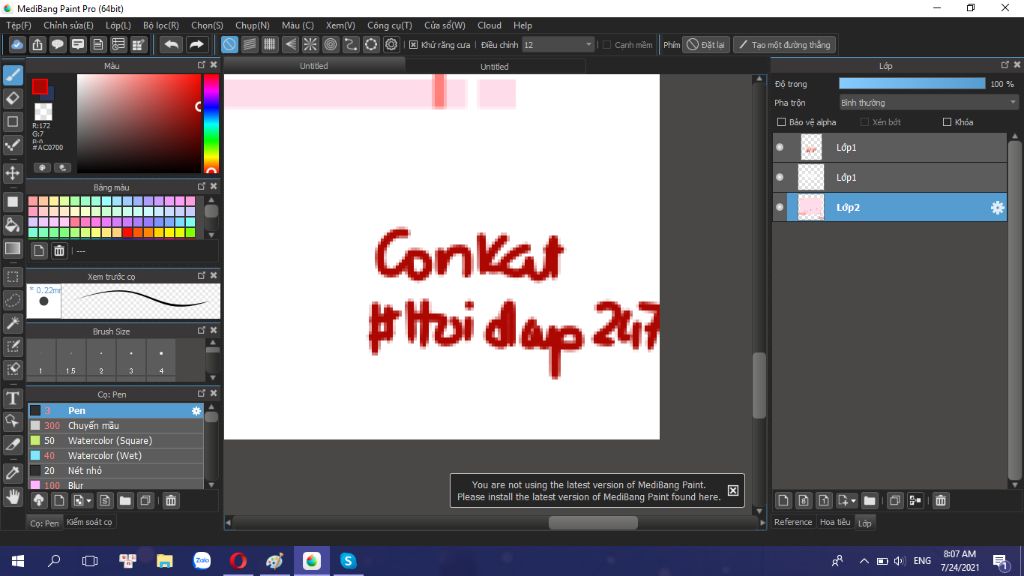The width and height of the screenshot is (1024, 576).
Task: Click the rainbow hue strip
Action: pos(211,123)
